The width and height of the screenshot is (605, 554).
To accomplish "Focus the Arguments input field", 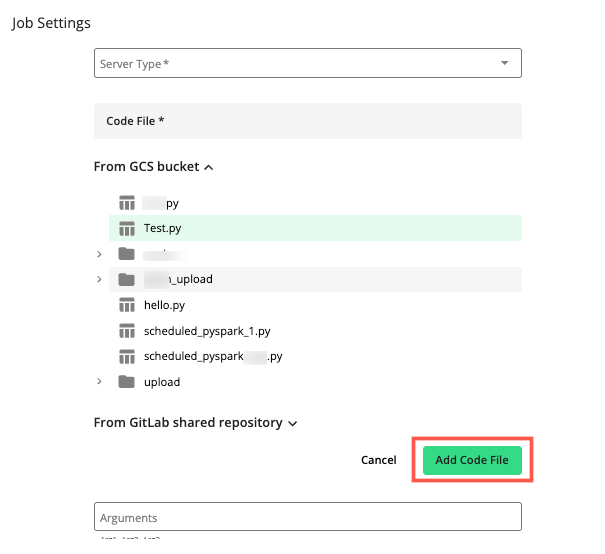I will [307, 517].
